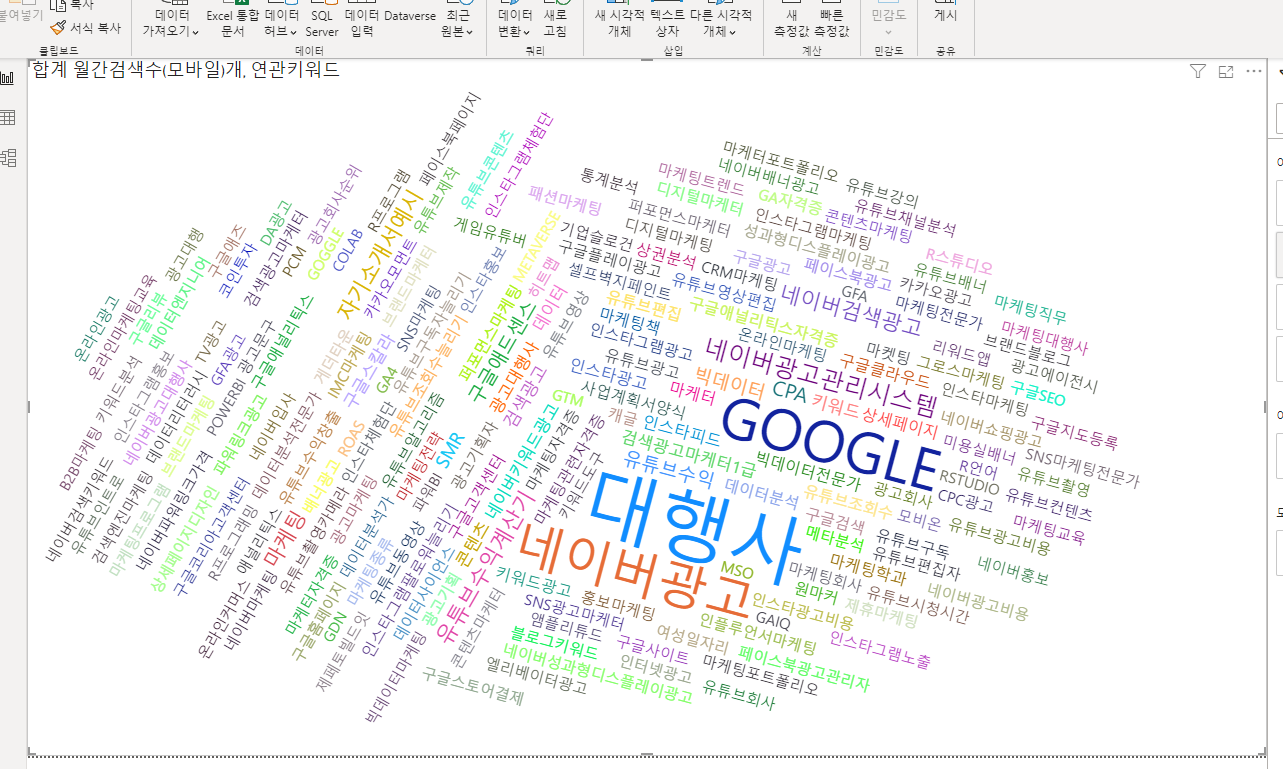Expand the 최근 원본 dropdown

pyautogui.click(x=457, y=23)
